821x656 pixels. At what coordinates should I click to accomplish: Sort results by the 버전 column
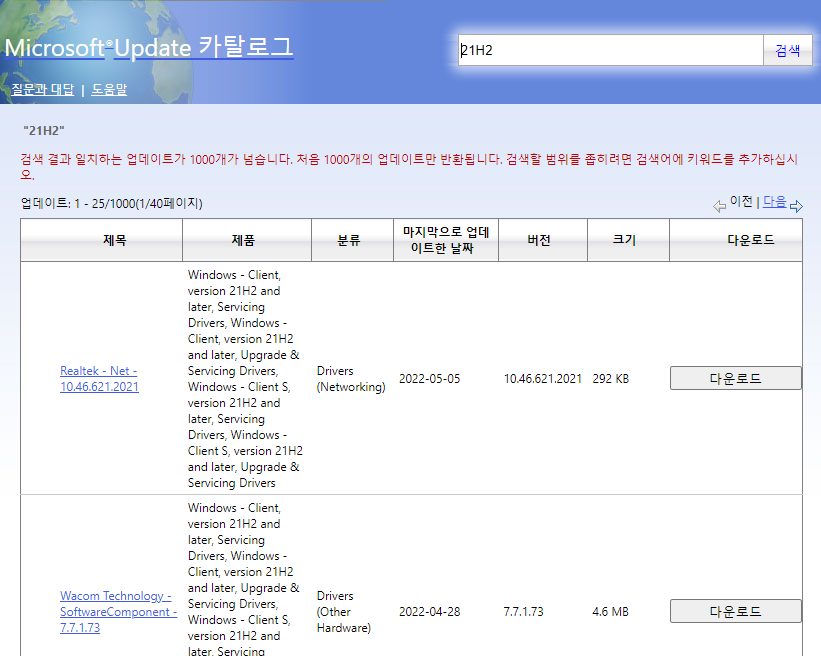coord(542,239)
